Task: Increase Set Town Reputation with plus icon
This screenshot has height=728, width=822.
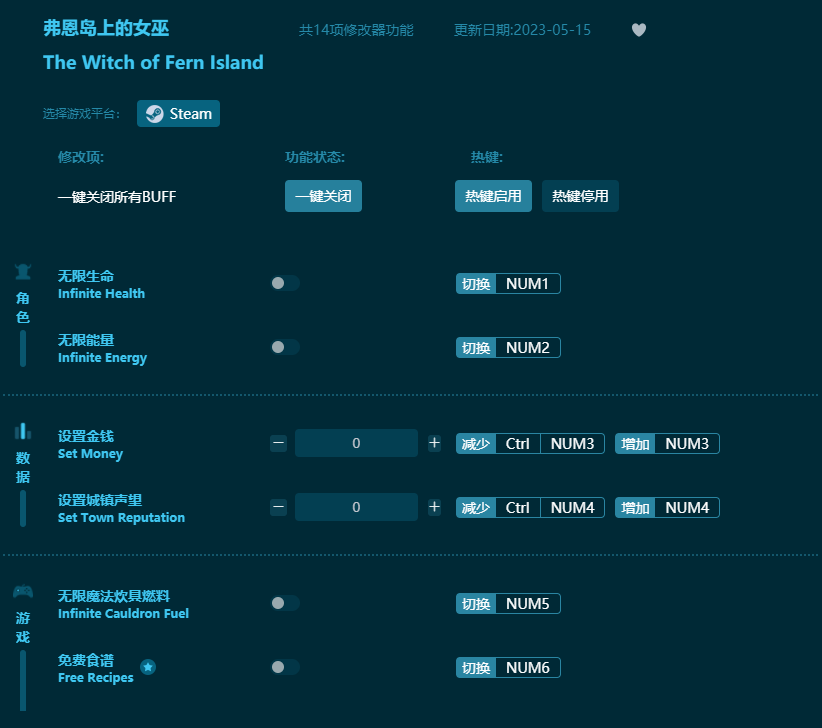Action: click(434, 507)
